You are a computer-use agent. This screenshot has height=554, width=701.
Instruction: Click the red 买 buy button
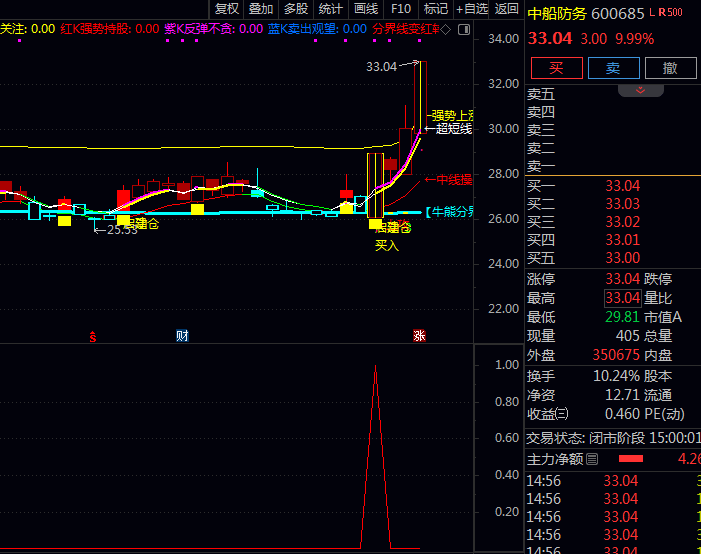[x=557, y=68]
